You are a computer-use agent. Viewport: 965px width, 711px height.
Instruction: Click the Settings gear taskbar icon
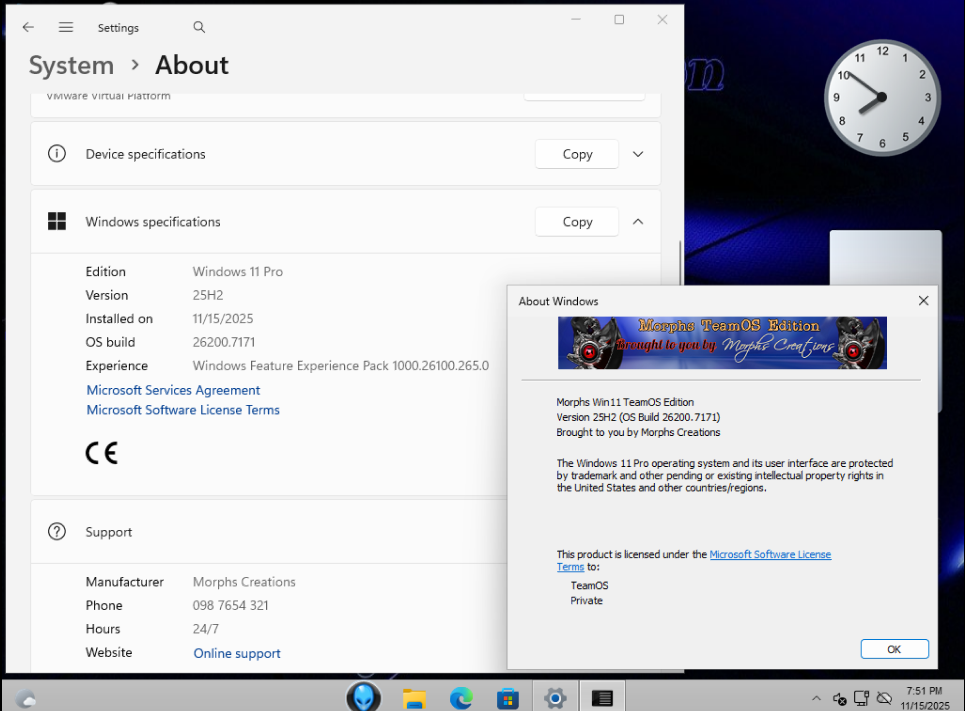[555, 698]
